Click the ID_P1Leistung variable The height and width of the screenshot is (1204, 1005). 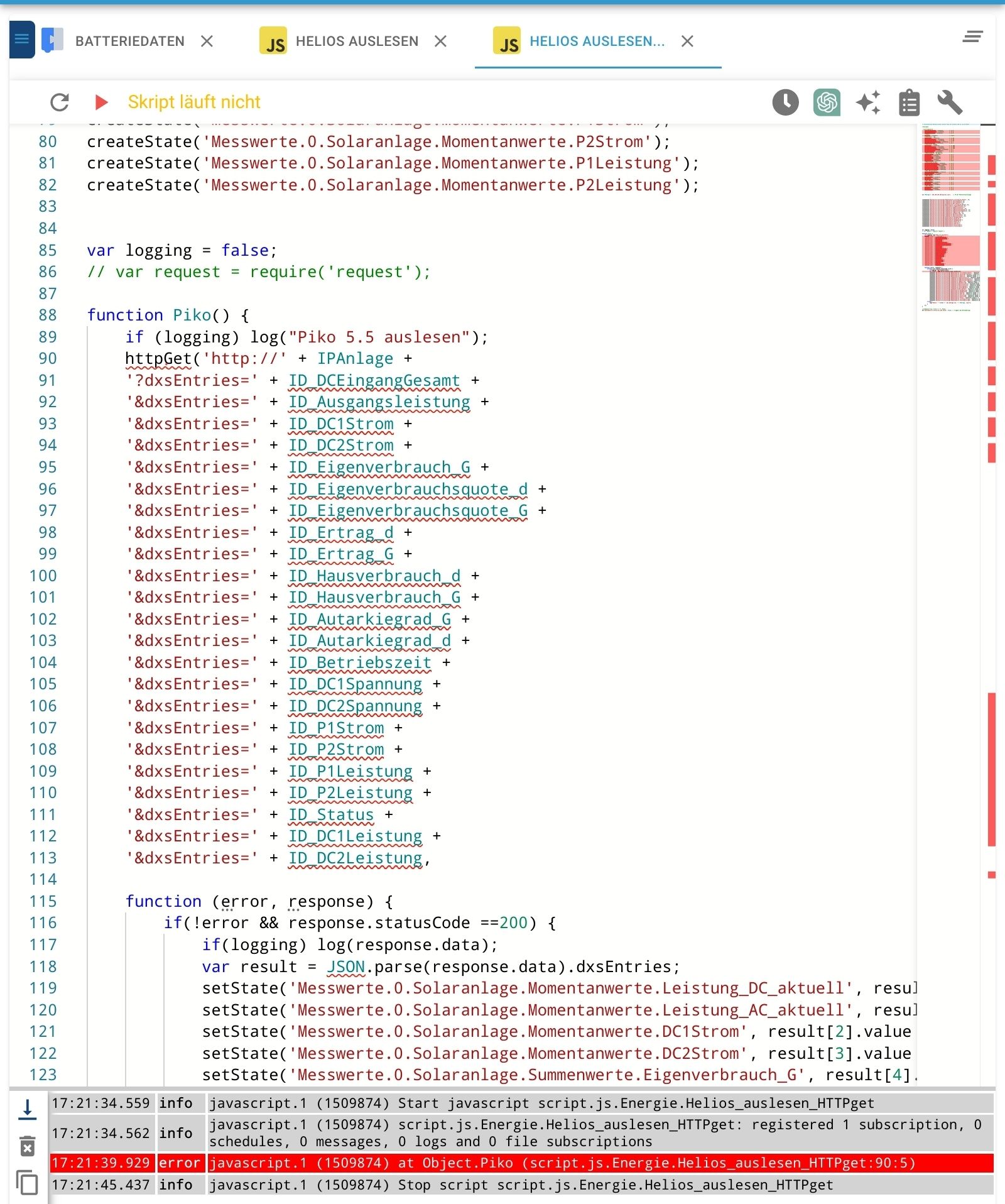click(x=350, y=772)
